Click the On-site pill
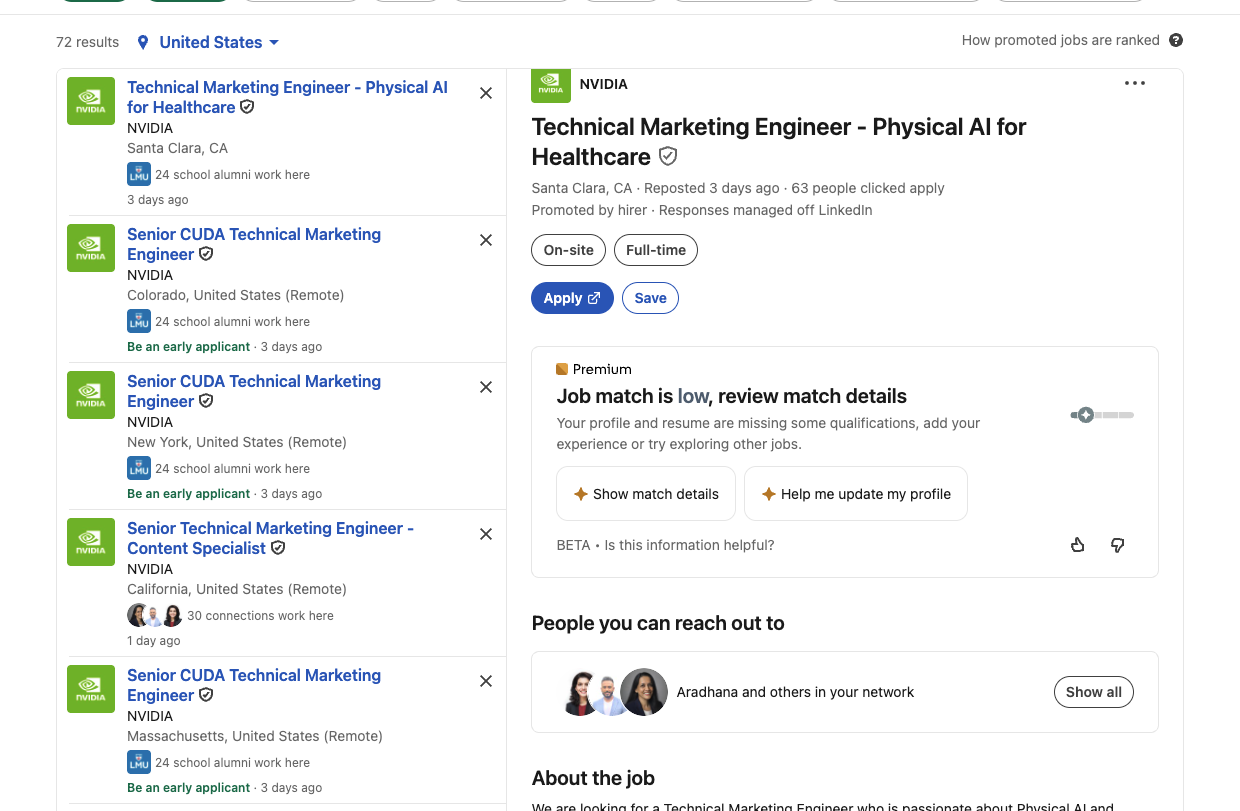Viewport: 1240px width, 811px height. (x=568, y=250)
